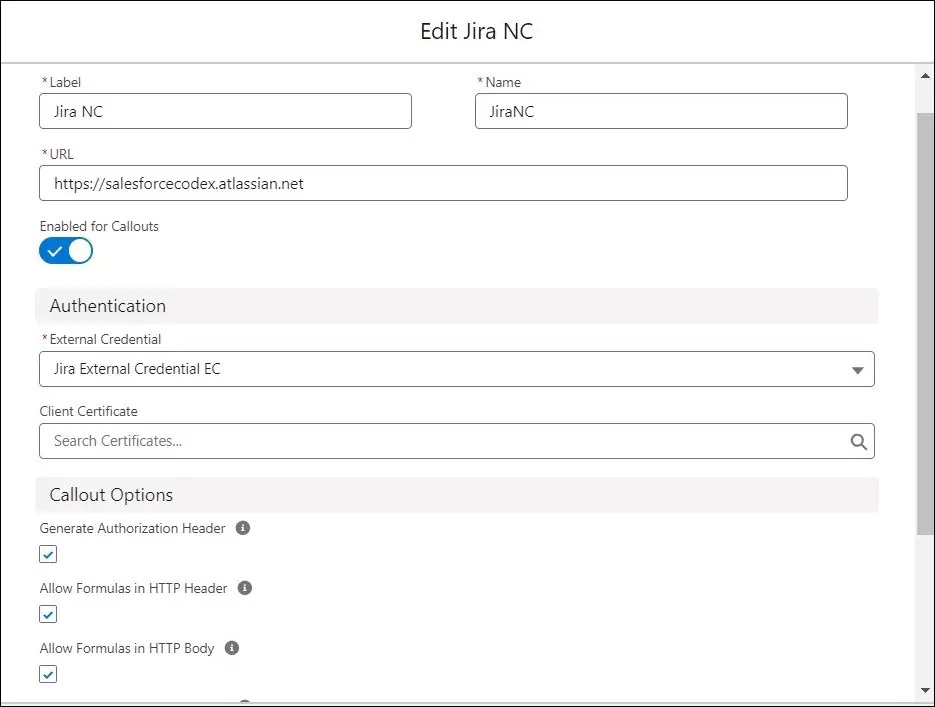
Task: Click the Allow Formulas in HTTP Header label
Action: pyautogui.click(x=134, y=588)
